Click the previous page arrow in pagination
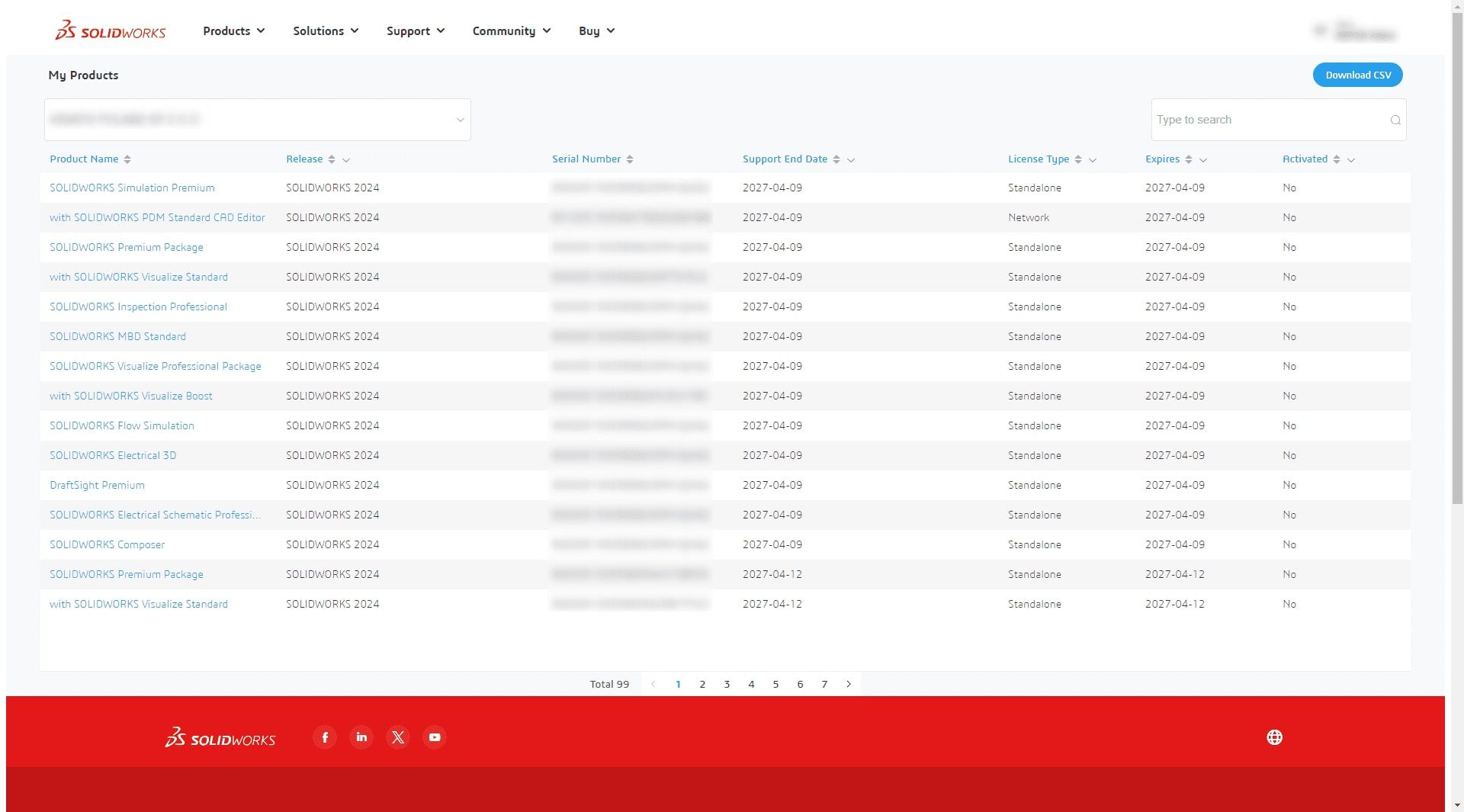Image resolution: width=1464 pixels, height=812 pixels. pyautogui.click(x=653, y=684)
